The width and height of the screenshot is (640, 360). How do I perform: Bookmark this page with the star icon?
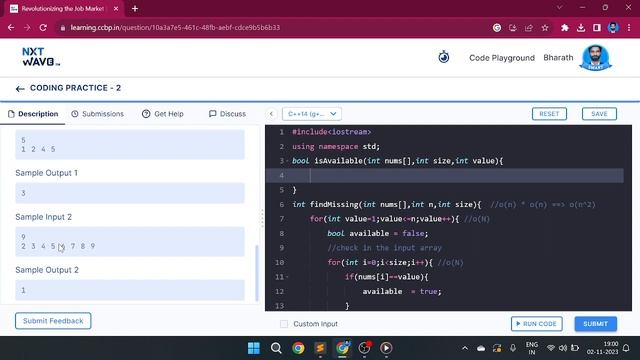pos(545,28)
